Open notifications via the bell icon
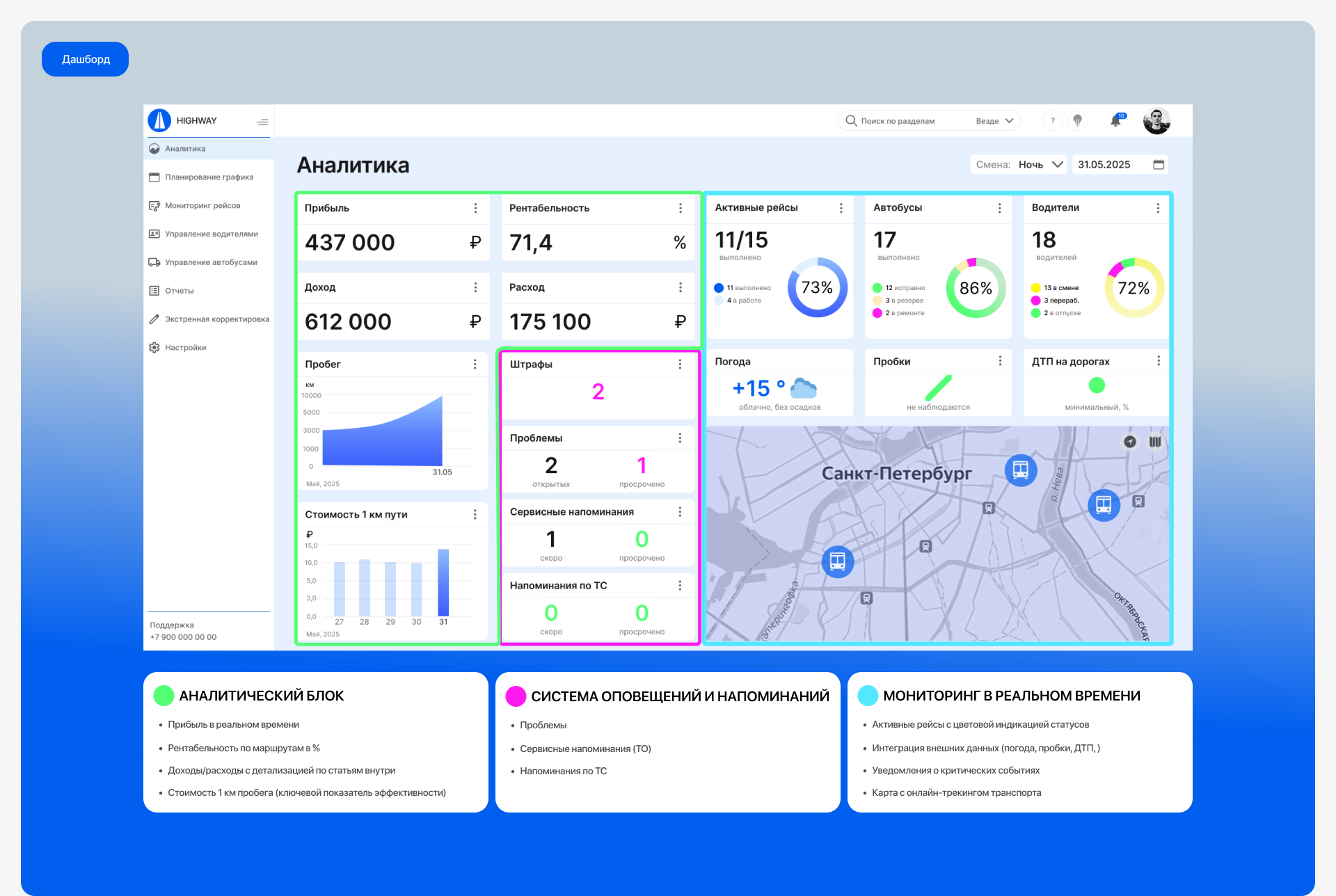Image resolution: width=1336 pixels, height=896 pixels. (1114, 120)
